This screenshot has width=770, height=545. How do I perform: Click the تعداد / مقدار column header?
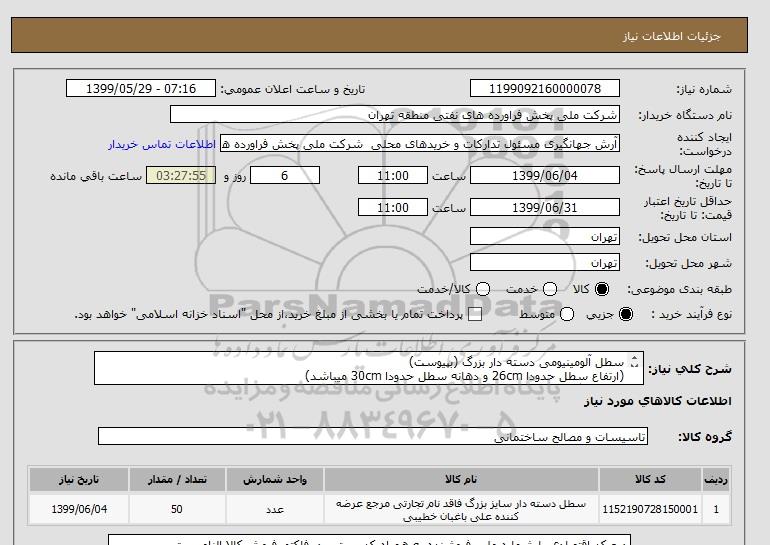tap(177, 479)
